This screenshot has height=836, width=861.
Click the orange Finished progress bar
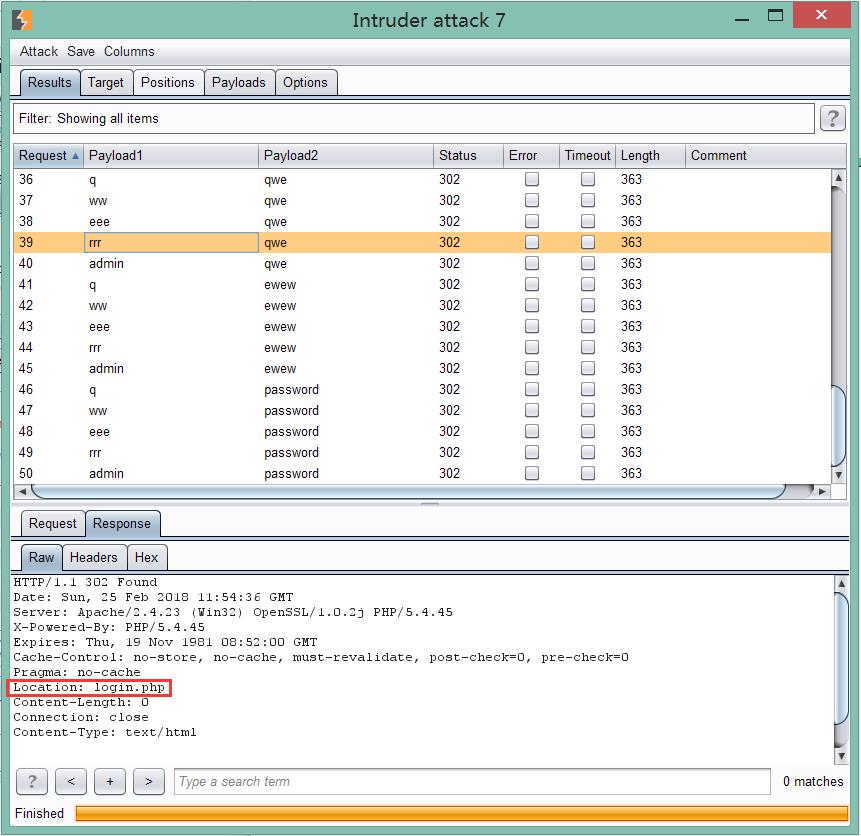pos(460,814)
